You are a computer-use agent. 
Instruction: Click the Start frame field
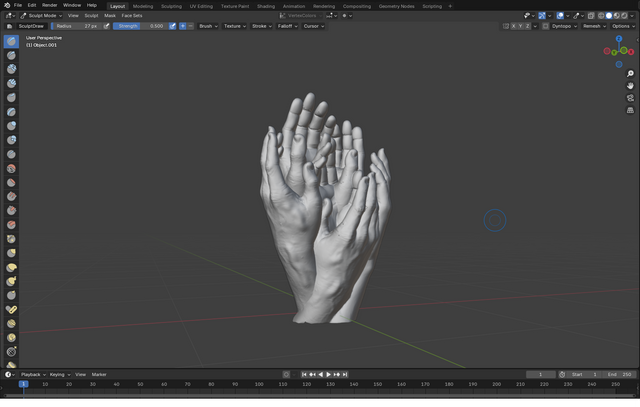pyautogui.click(x=583, y=374)
